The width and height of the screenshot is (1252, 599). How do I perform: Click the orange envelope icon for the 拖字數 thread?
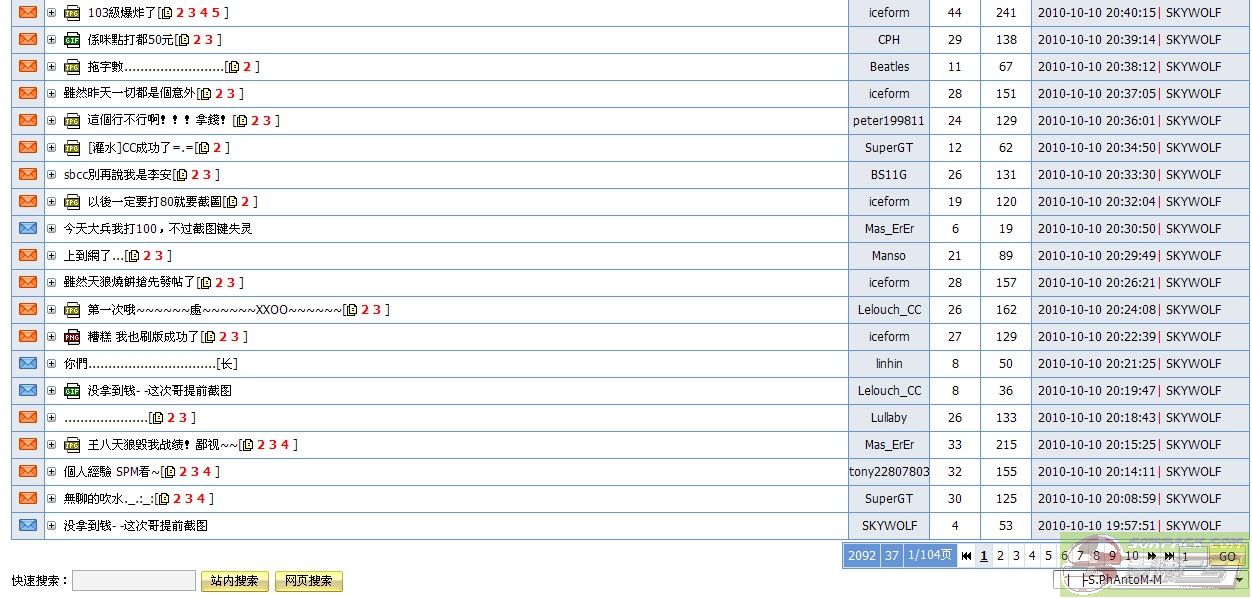[28, 67]
